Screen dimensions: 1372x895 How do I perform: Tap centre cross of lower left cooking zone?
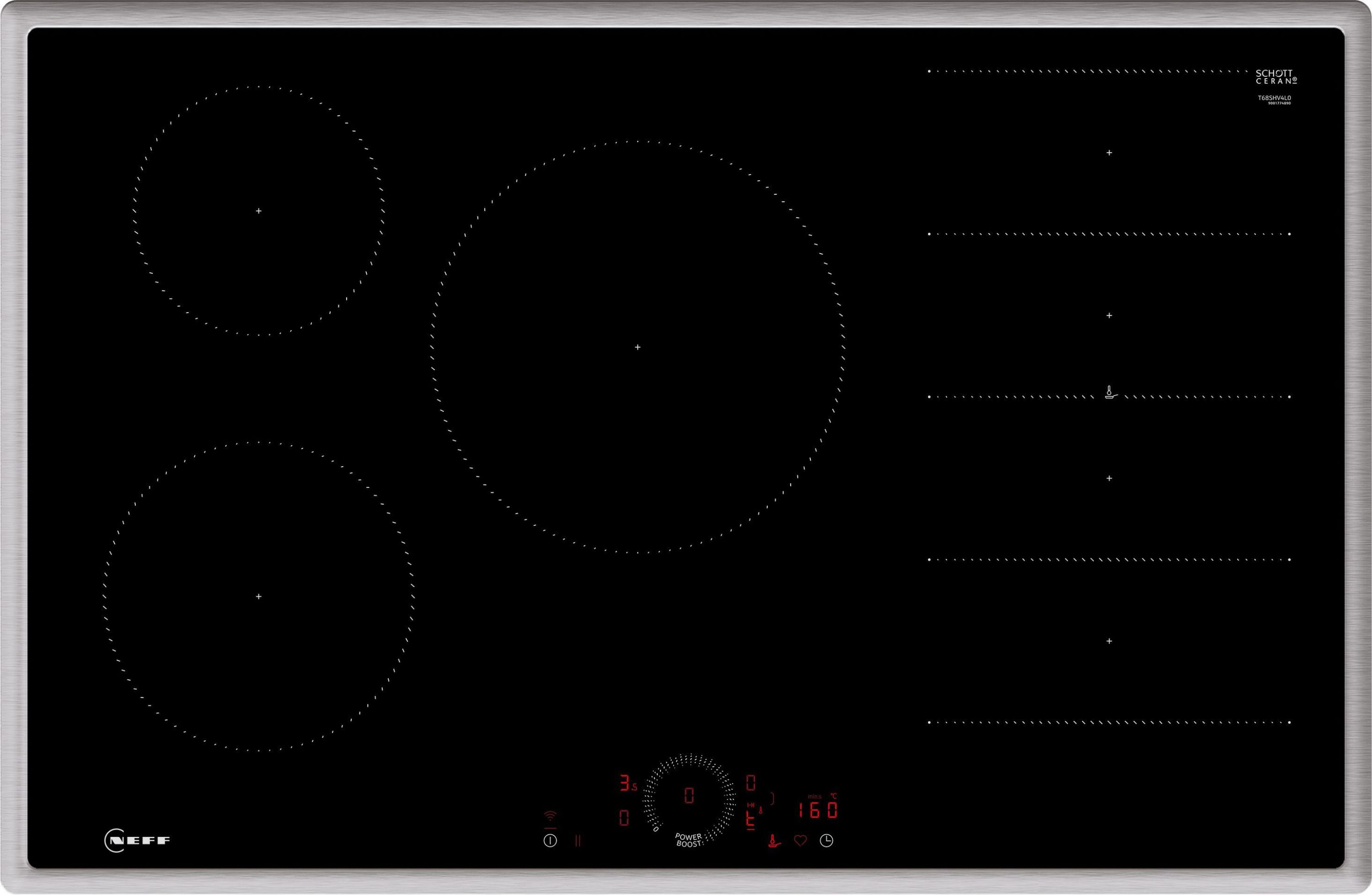pyautogui.click(x=259, y=597)
